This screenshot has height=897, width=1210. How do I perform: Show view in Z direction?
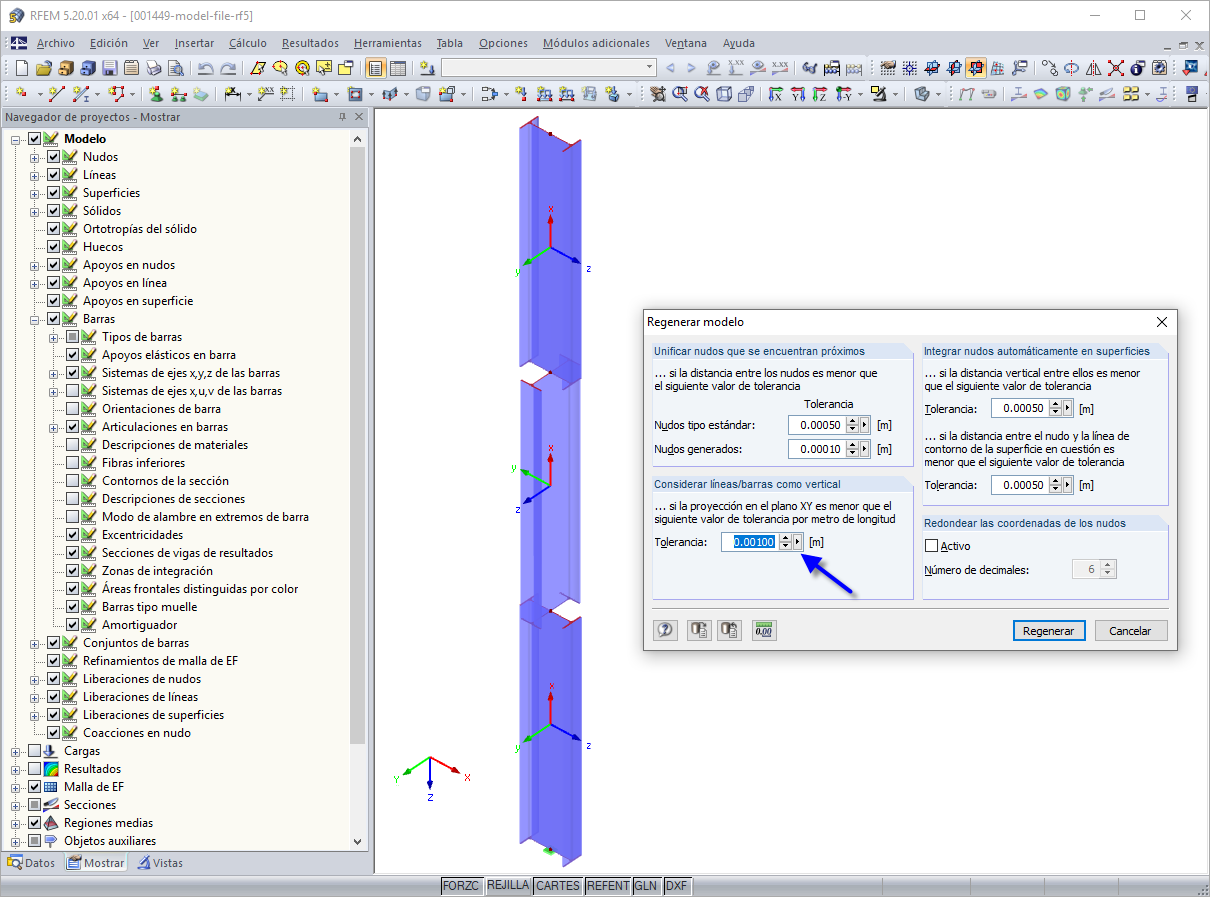pos(819,94)
